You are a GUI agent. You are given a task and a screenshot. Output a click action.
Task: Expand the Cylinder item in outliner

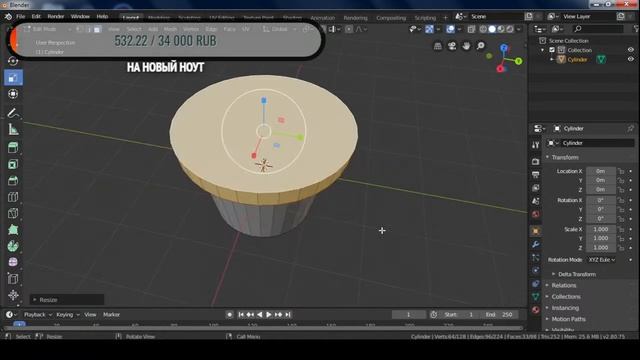tap(552, 60)
